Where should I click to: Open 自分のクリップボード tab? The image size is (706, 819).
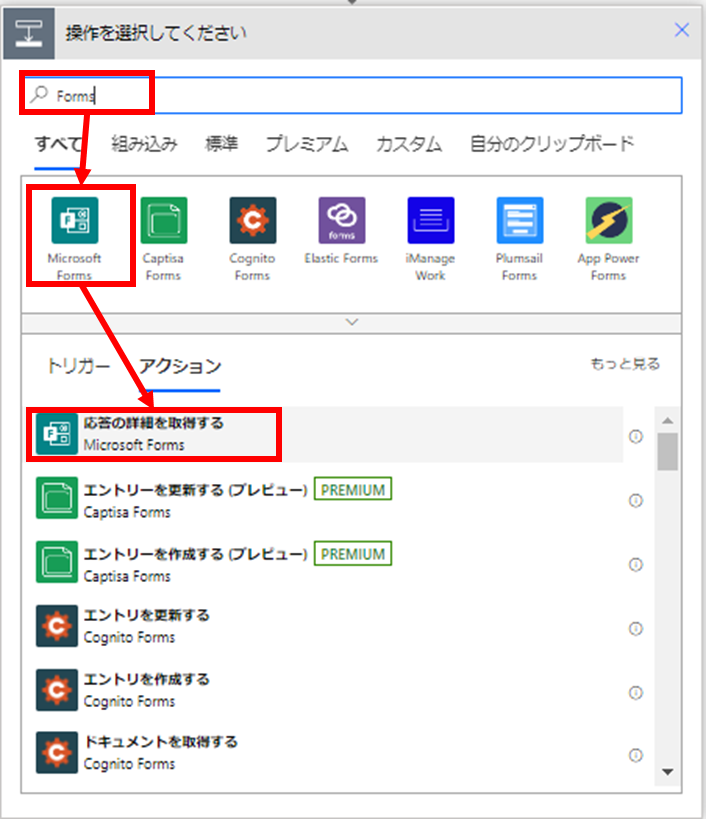pos(552,143)
